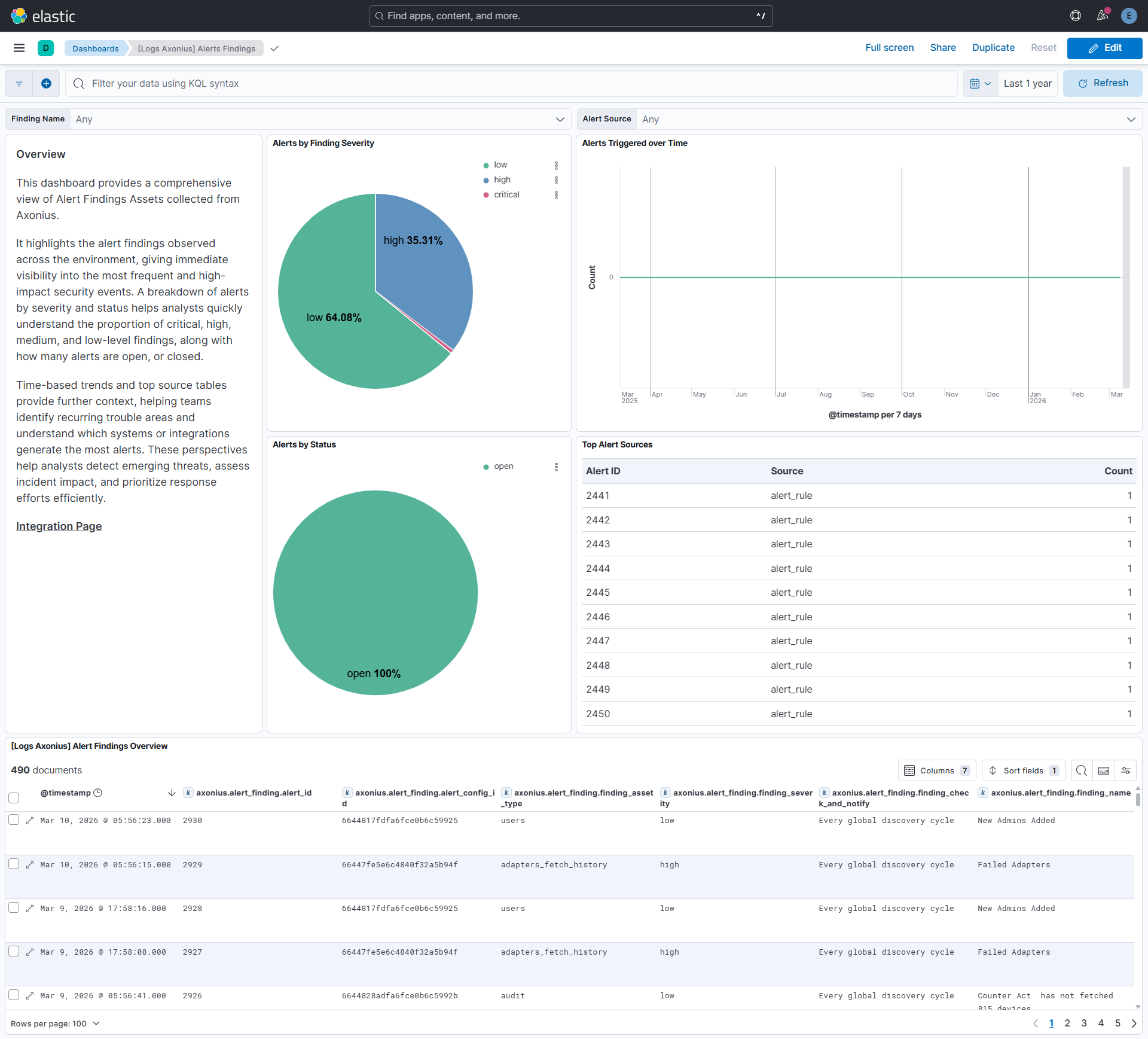Go to results page 4
1148x1039 pixels.
point(1101,1023)
